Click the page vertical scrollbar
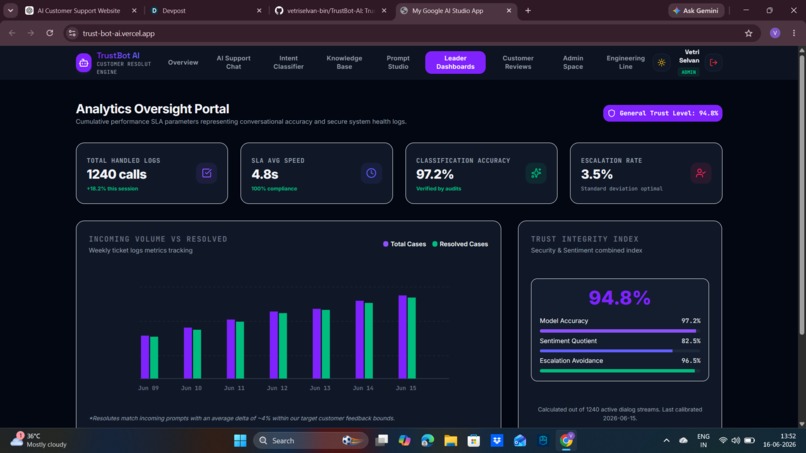The height and width of the screenshot is (453, 806). tap(801, 195)
